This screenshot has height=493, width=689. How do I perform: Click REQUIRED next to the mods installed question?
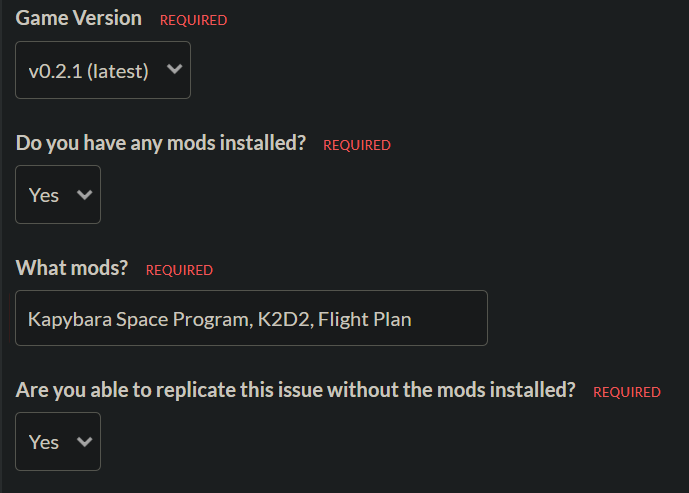click(x=356, y=145)
